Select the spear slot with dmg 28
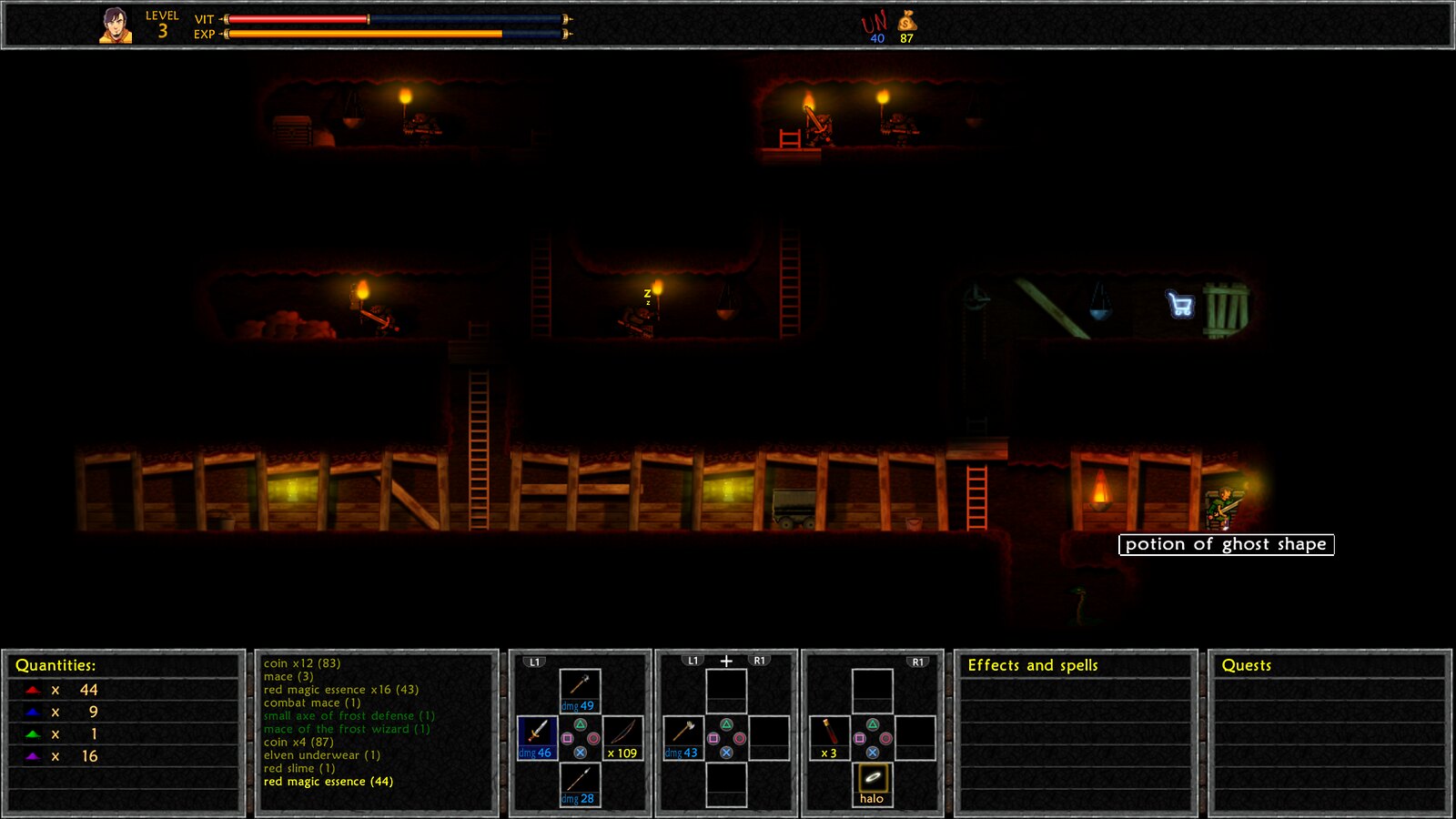The image size is (1456, 819). tap(580, 784)
